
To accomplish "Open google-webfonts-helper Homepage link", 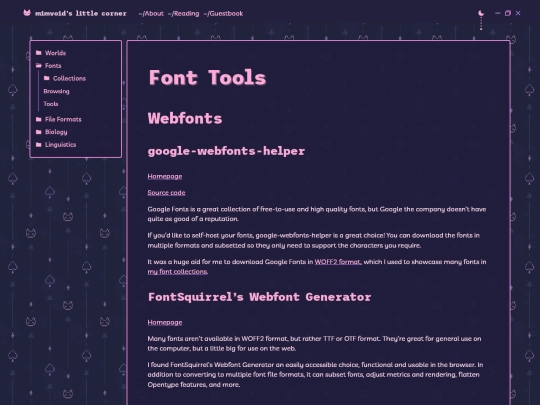I will pyautogui.click(x=165, y=176).
